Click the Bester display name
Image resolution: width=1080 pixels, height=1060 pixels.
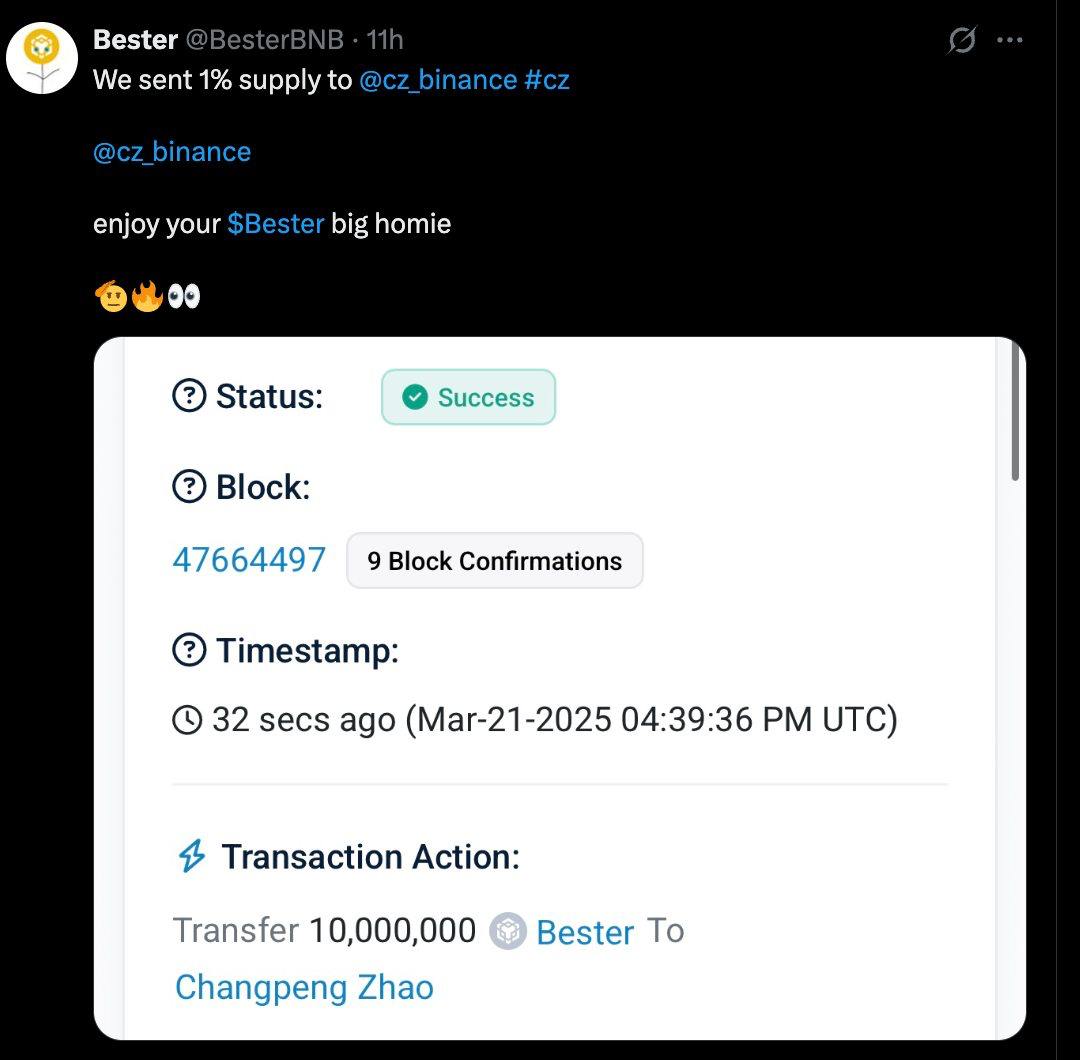[x=136, y=40]
